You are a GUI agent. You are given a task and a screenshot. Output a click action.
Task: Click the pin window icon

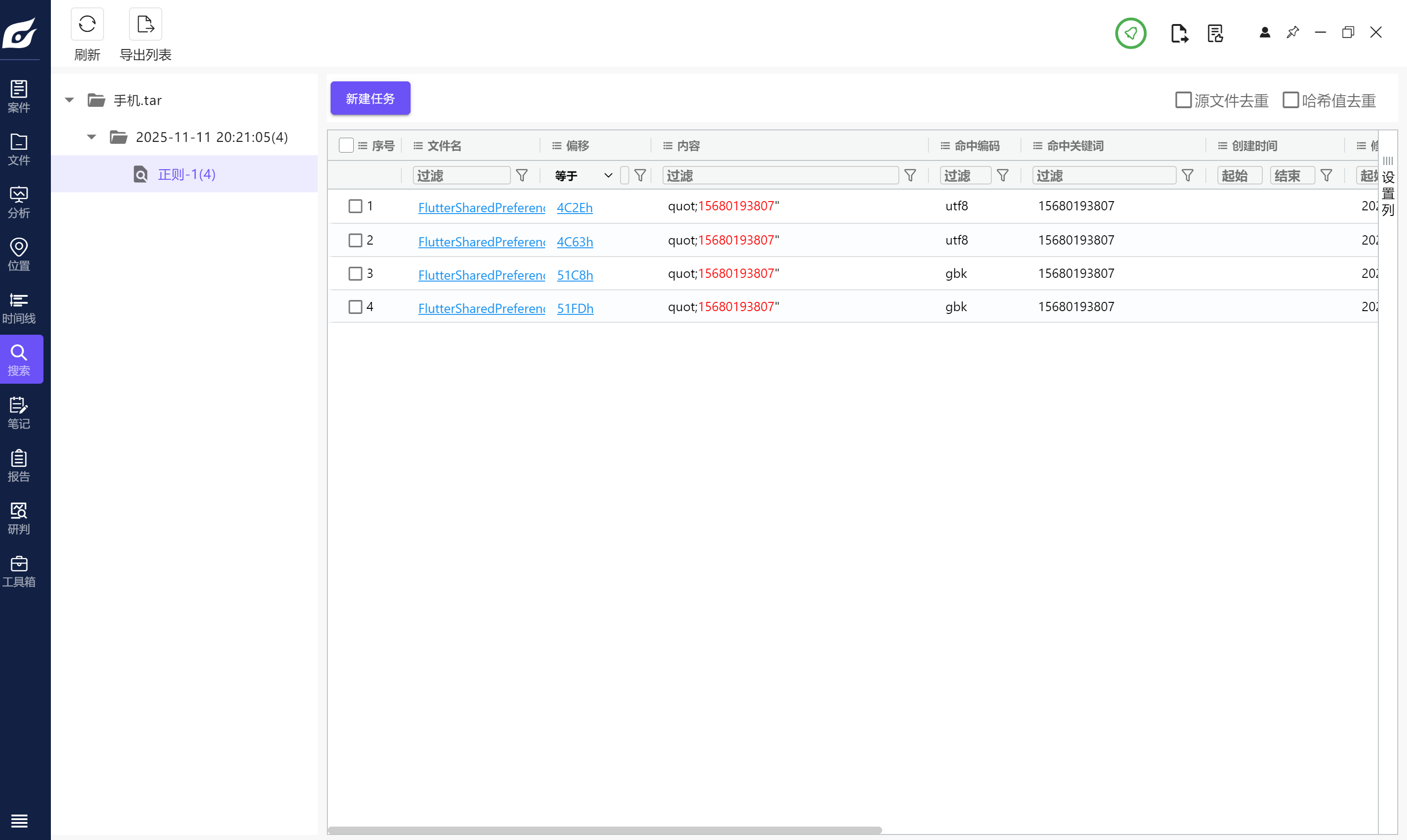[1292, 32]
